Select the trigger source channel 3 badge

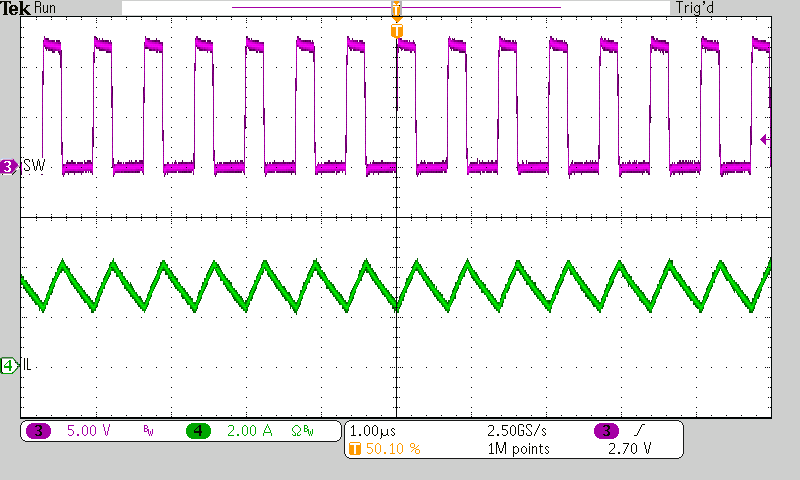[607, 431]
